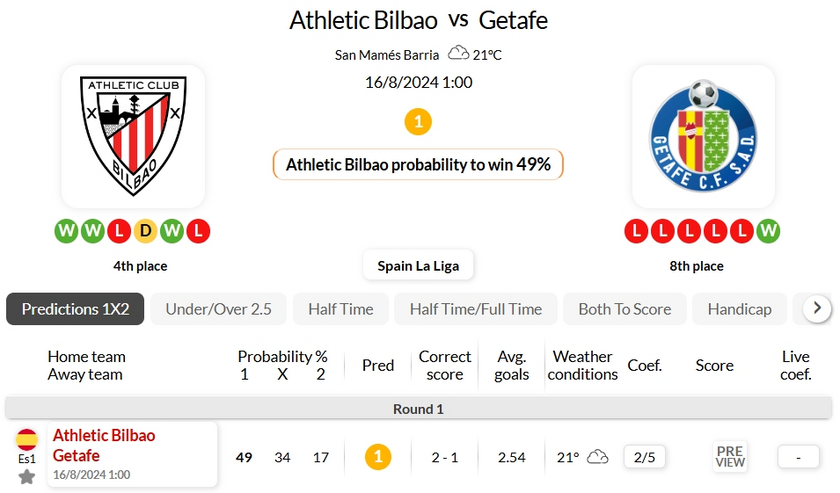Click the Athletic Bilbao team link in row
This screenshot has height=493, width=840.
click(104, 436)
